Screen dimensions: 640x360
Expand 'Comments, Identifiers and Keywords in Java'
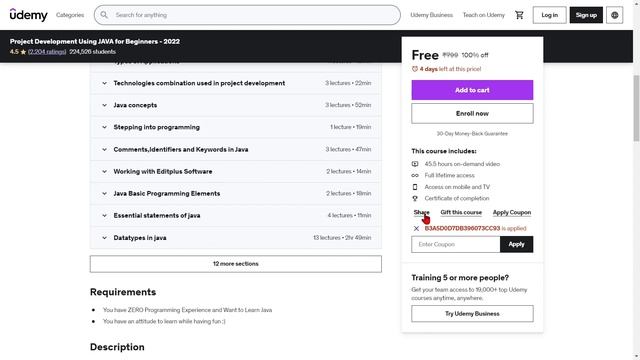[236, 149]
